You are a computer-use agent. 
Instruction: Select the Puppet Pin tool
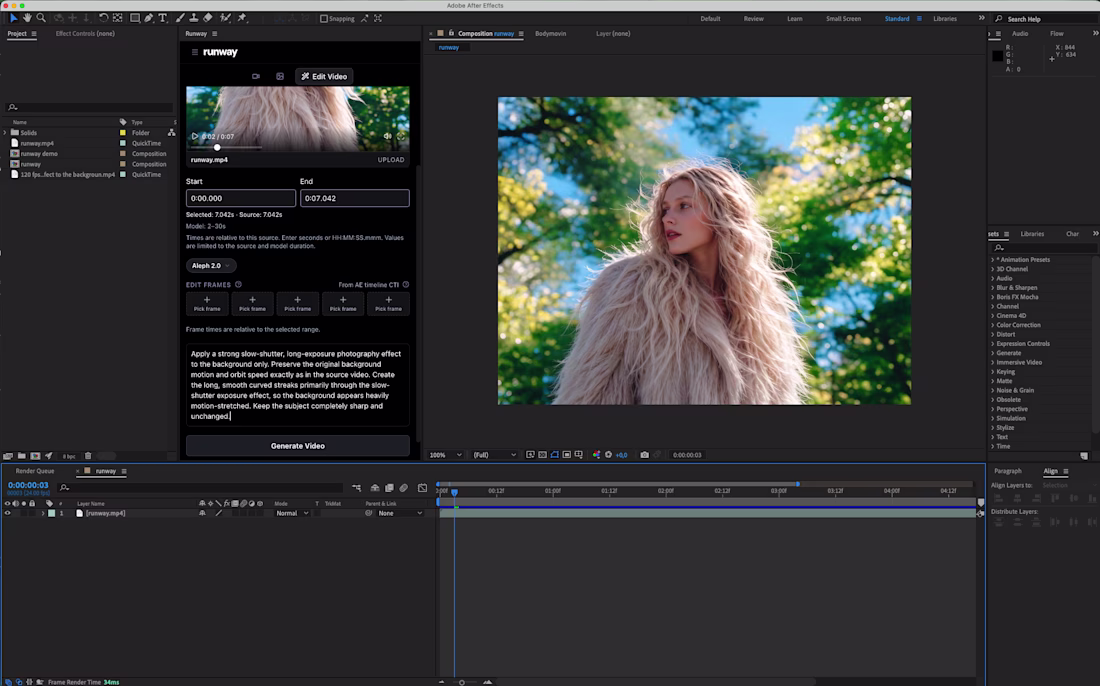[x=242, y=18]
